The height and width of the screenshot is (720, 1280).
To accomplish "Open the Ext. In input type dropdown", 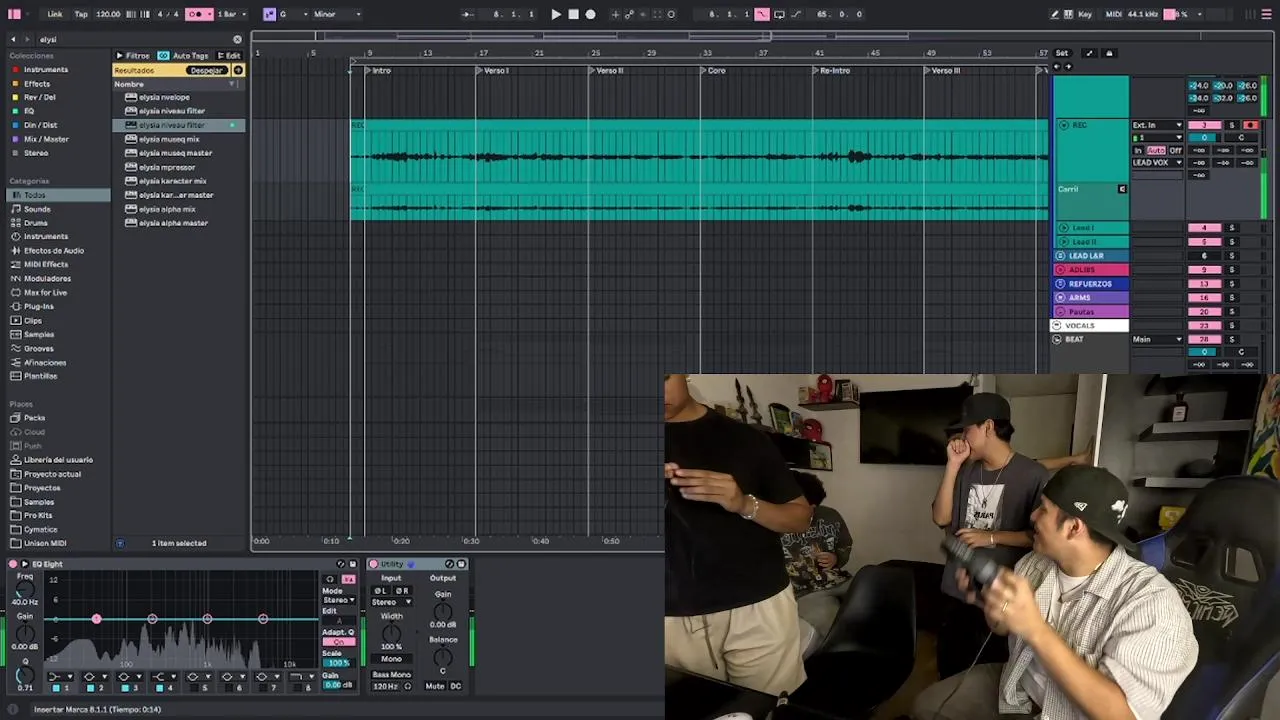I will click(x=1158, y=125).
